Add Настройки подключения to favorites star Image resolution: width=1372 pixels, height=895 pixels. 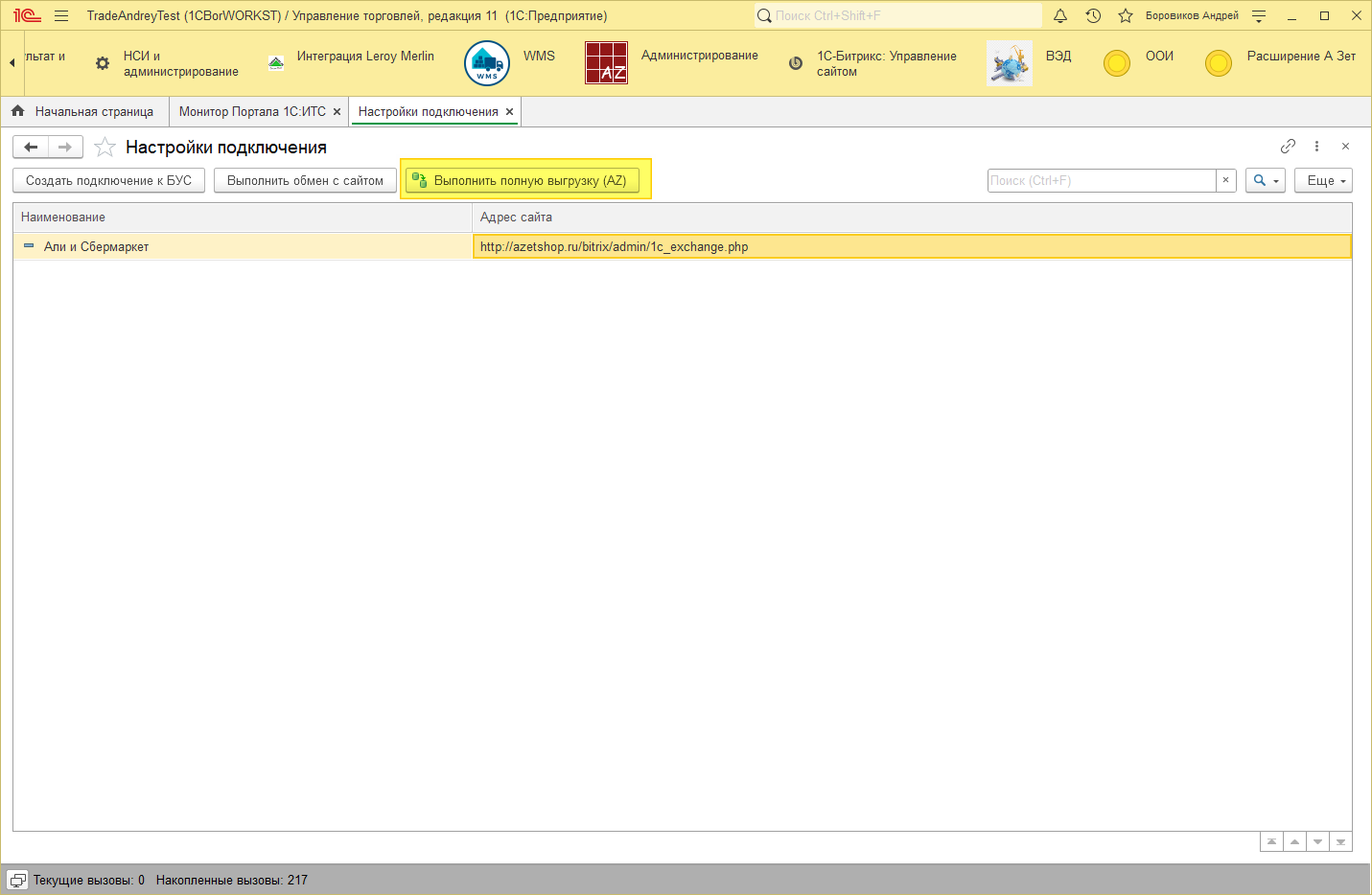105,148
